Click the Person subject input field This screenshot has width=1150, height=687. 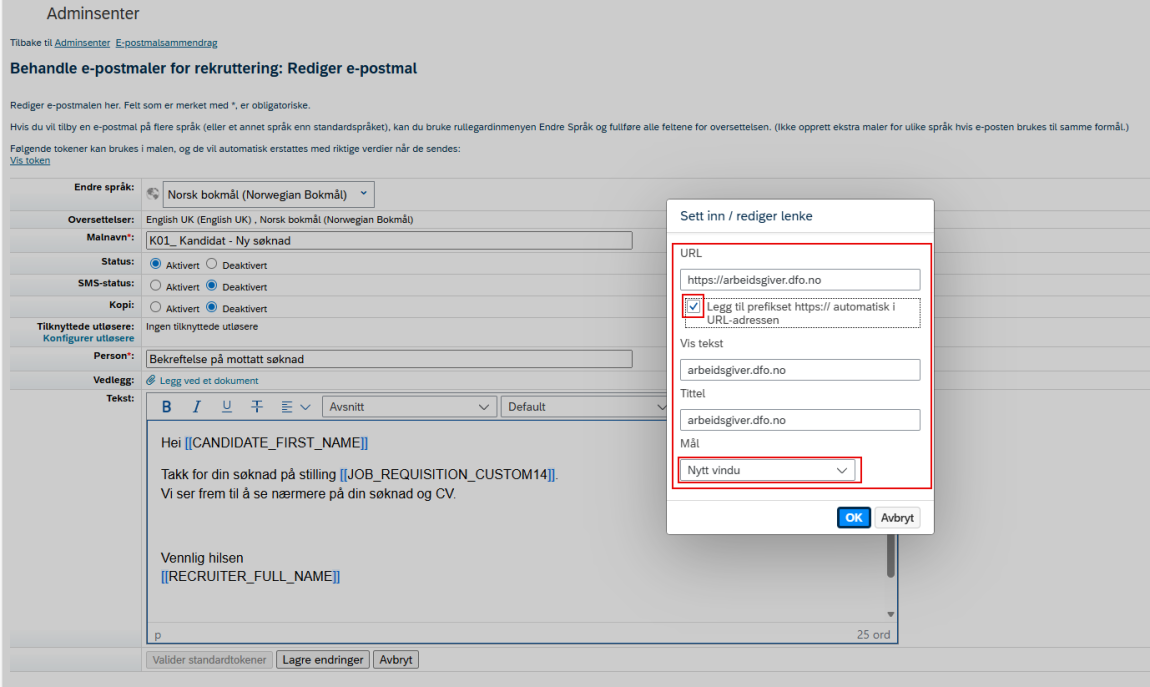pos(389,359)
